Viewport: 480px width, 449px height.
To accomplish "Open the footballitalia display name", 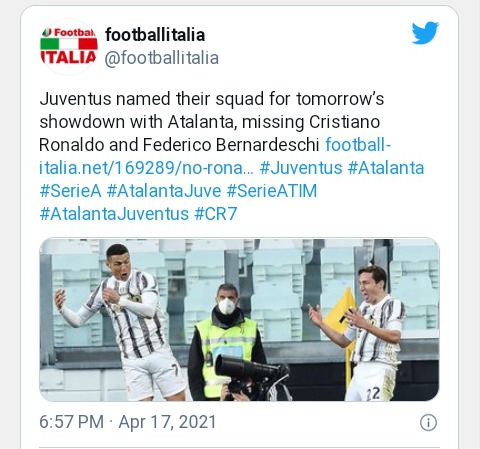I will point(155,35).
